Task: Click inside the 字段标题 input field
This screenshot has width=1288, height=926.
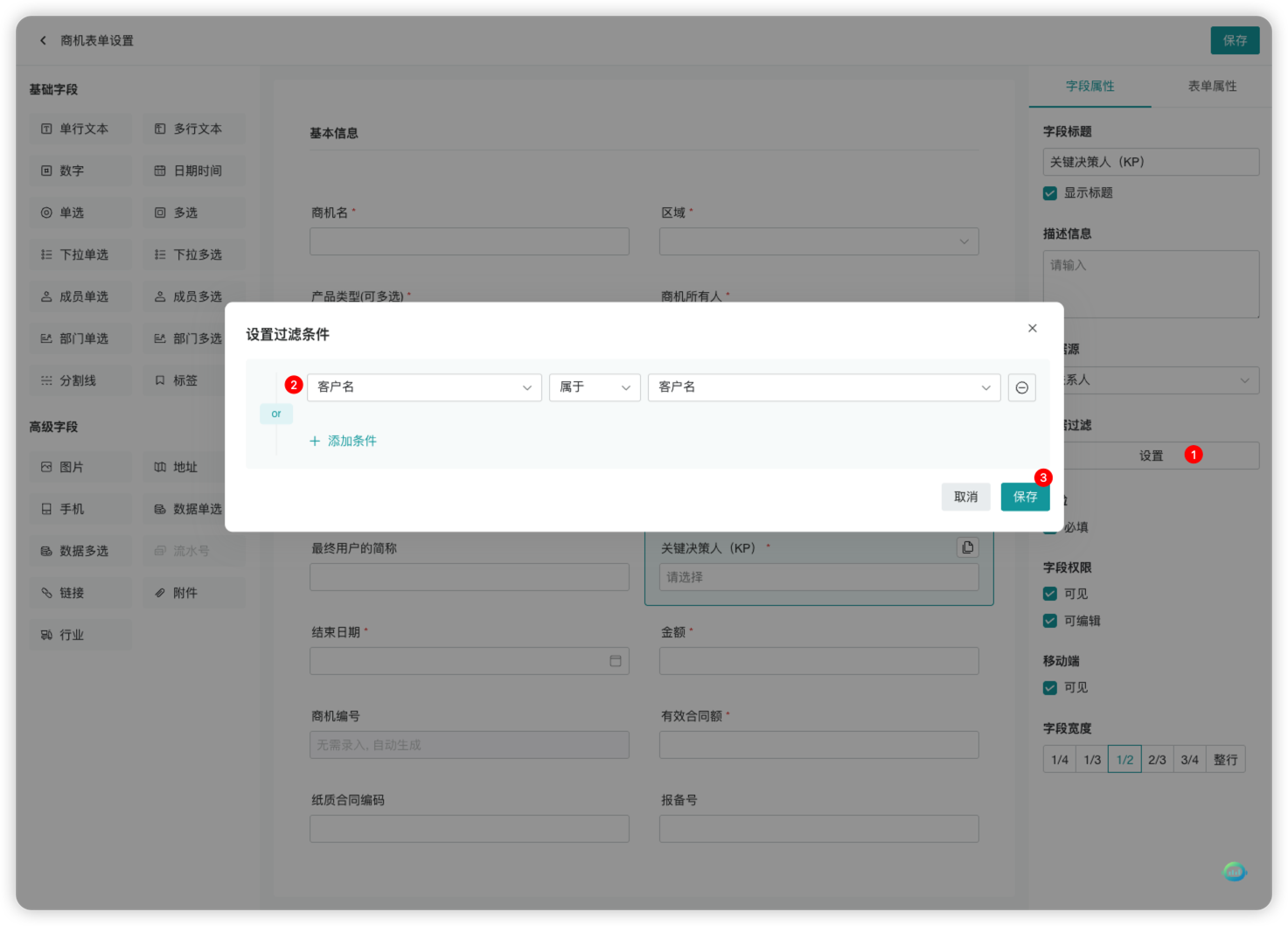Action: [1151, 162]
